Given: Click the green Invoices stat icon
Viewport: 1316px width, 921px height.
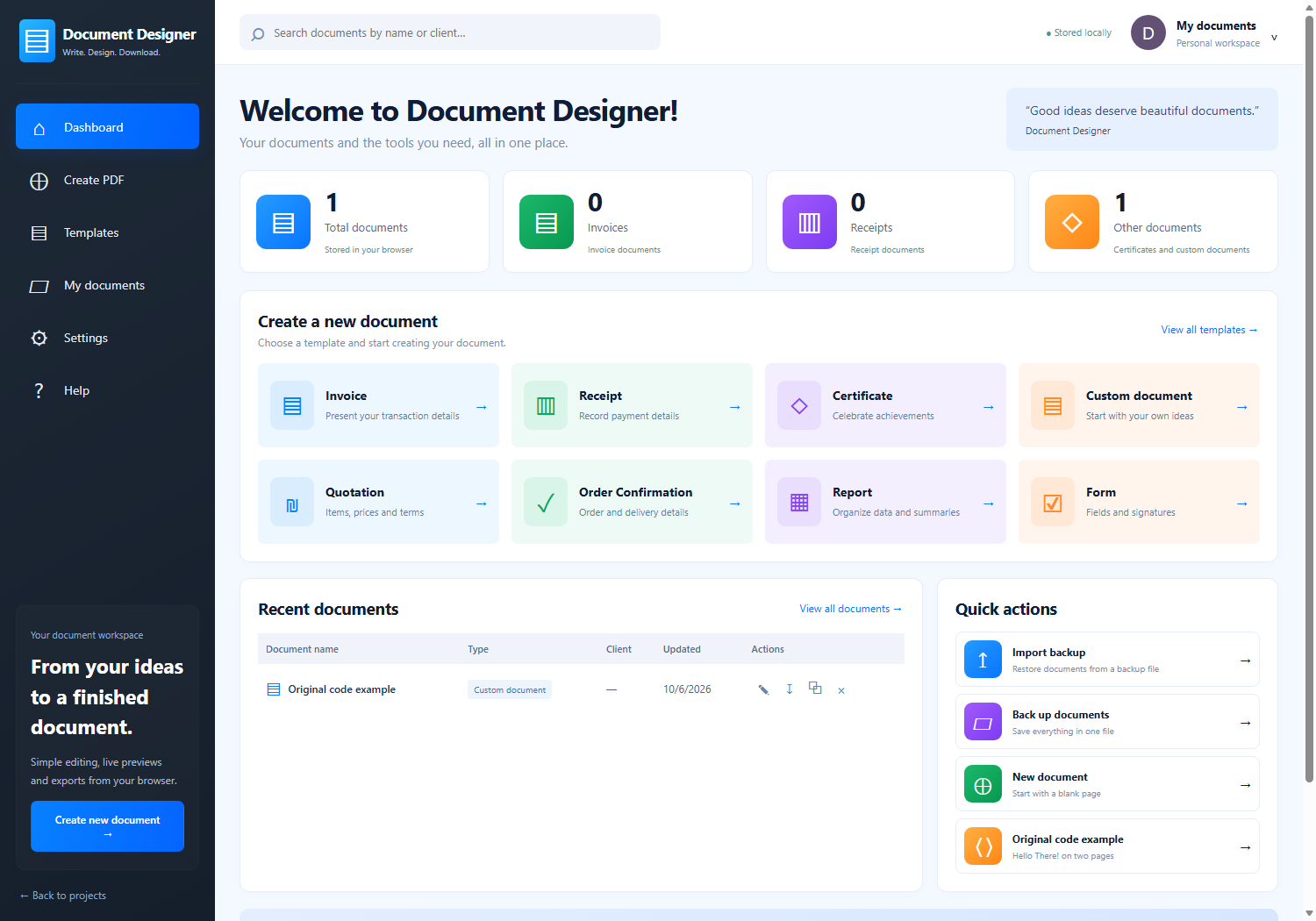Looking at the screenshot, I should 547,222.
